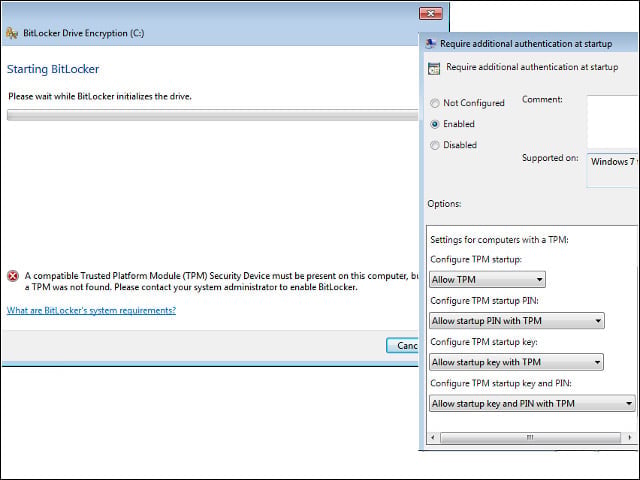The height and width of the screenshot is (480, 640).
Task: Click the red error icon beside TPM message
Action: [13, 276]
